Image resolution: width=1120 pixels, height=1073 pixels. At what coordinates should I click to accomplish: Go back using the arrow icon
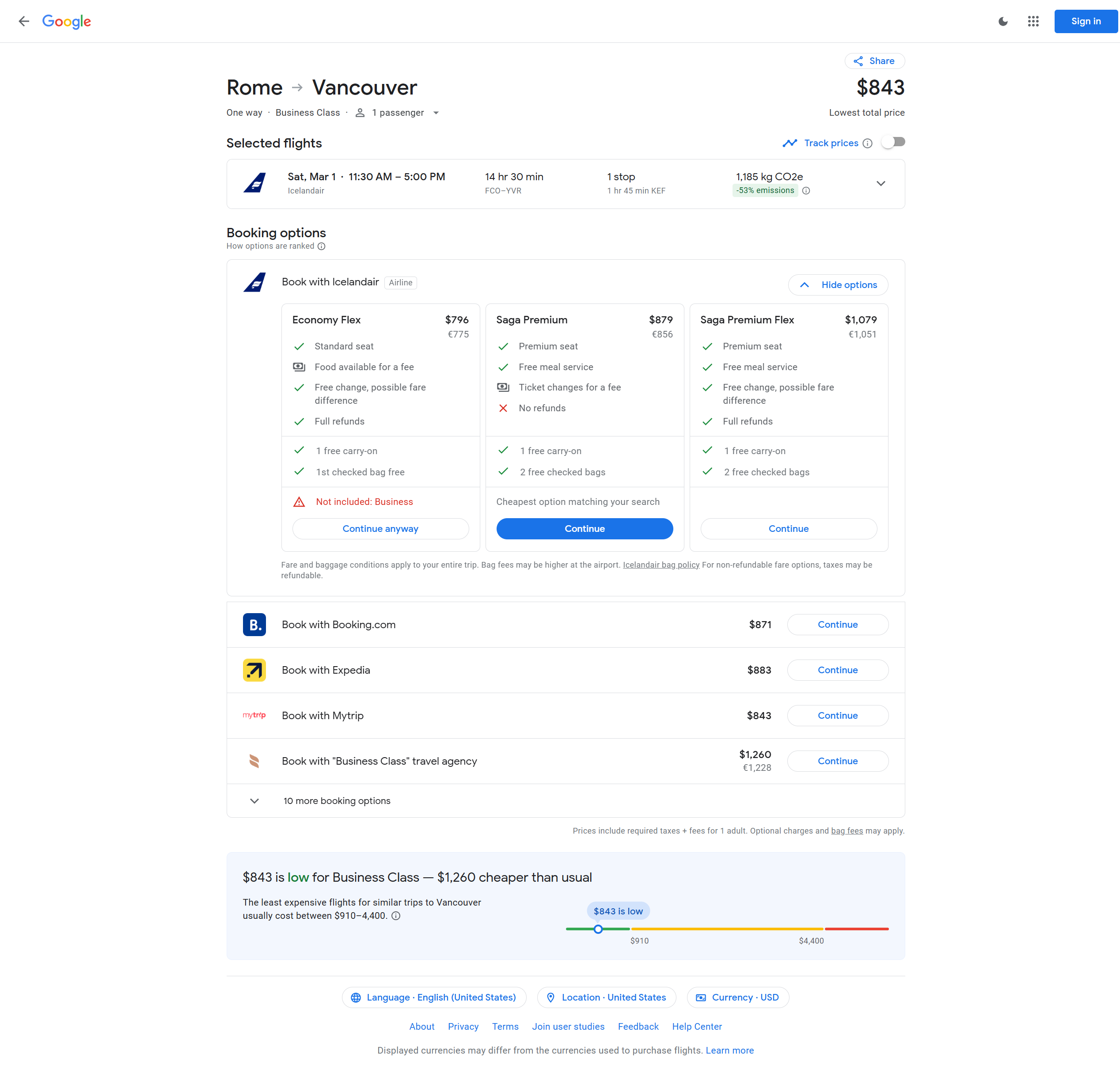23,21
